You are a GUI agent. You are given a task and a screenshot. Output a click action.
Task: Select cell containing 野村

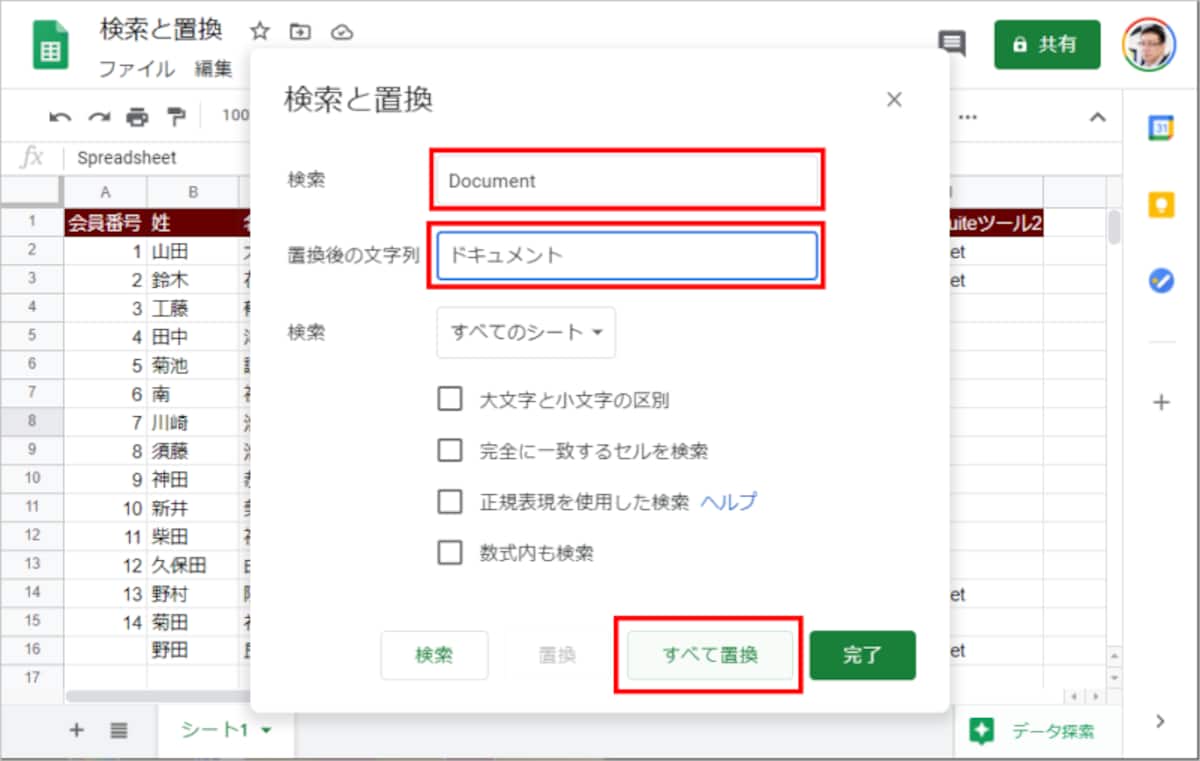193,595
